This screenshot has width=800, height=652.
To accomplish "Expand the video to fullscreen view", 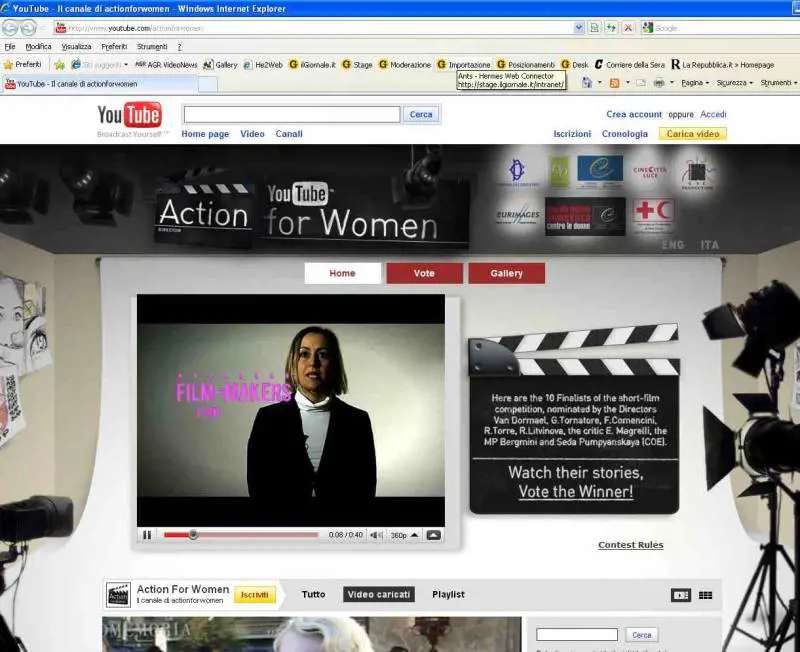I will point(433,535).
